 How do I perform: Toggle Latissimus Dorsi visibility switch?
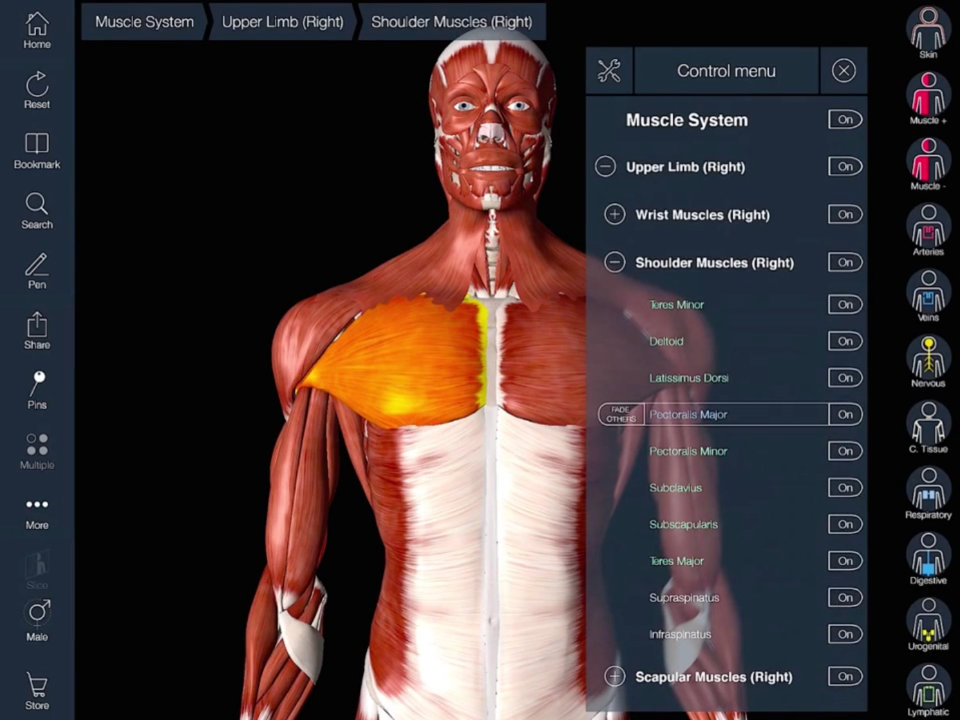click(x=845, y=378)
